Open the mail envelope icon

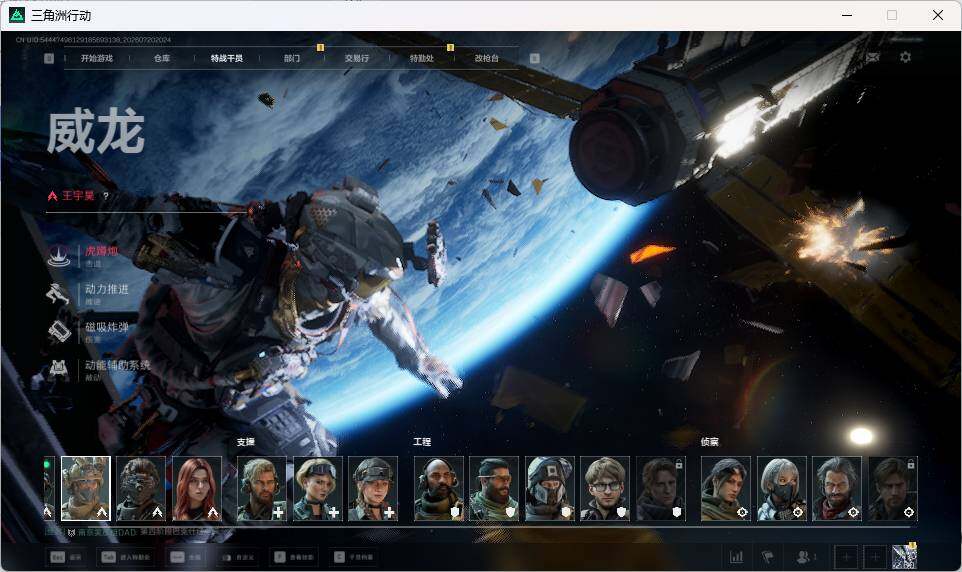[872, 57]
